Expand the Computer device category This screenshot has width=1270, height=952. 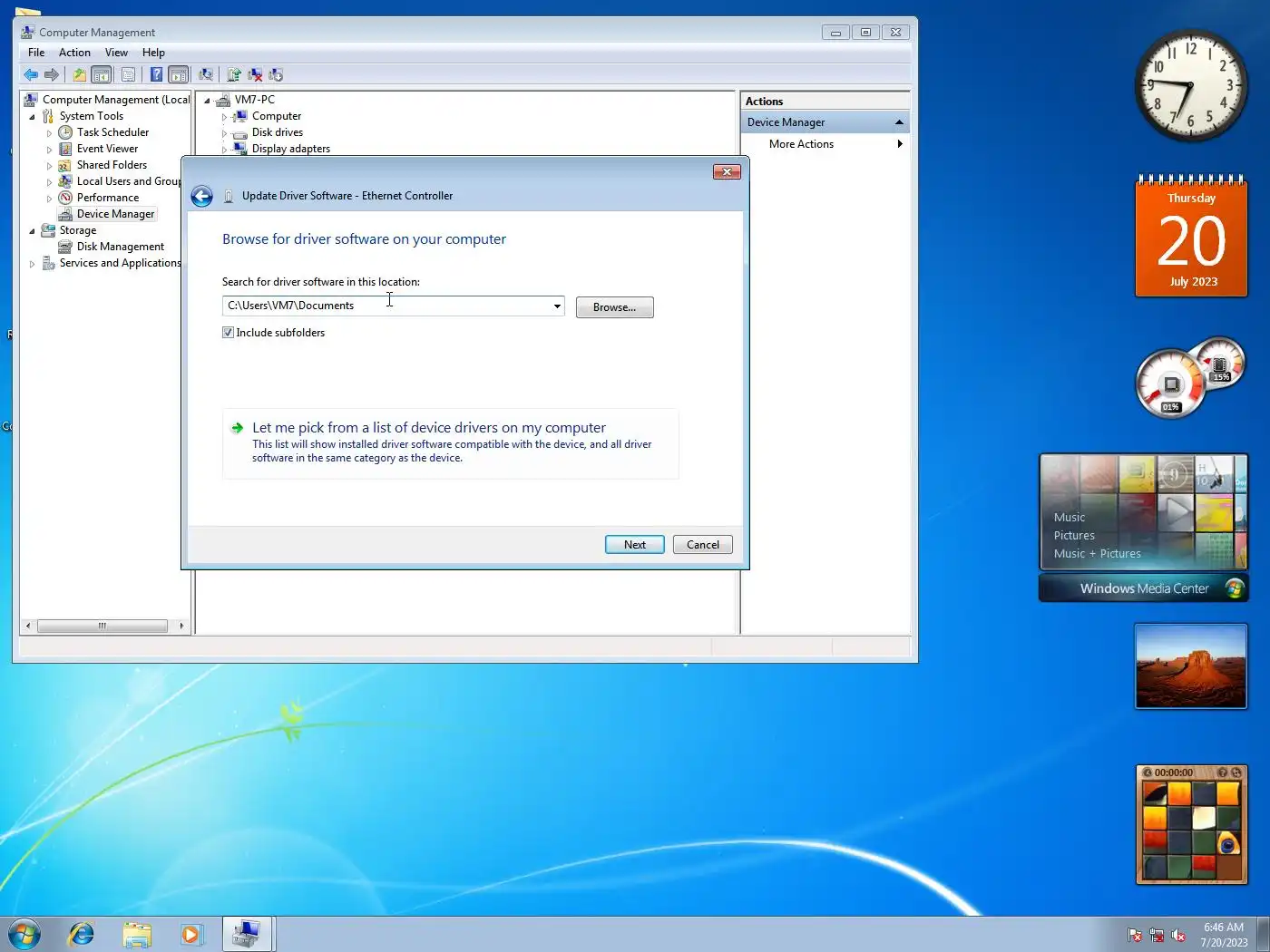click(225, 117)
